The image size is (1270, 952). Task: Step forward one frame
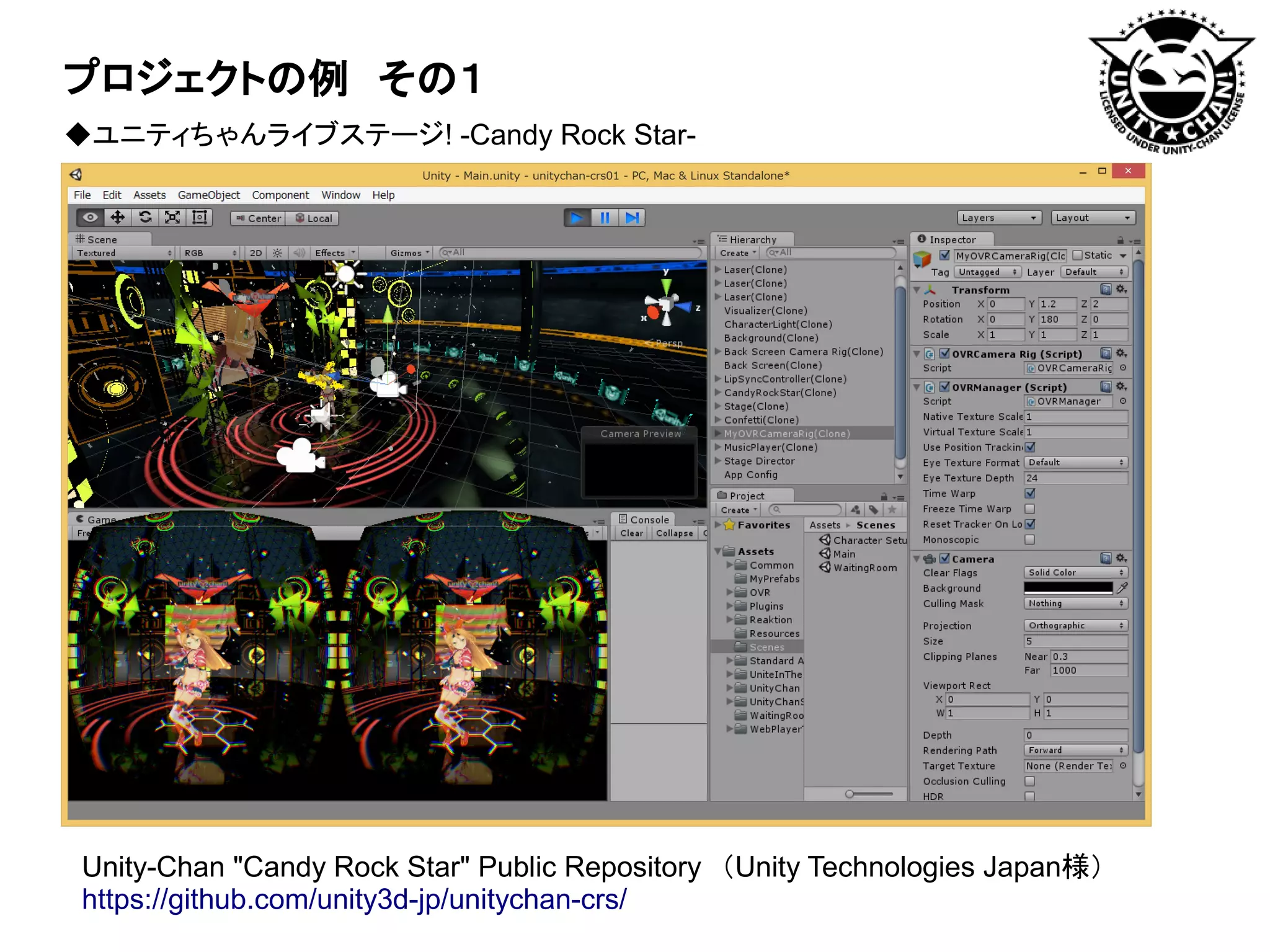pyautogui.click(x=632, y=218)
